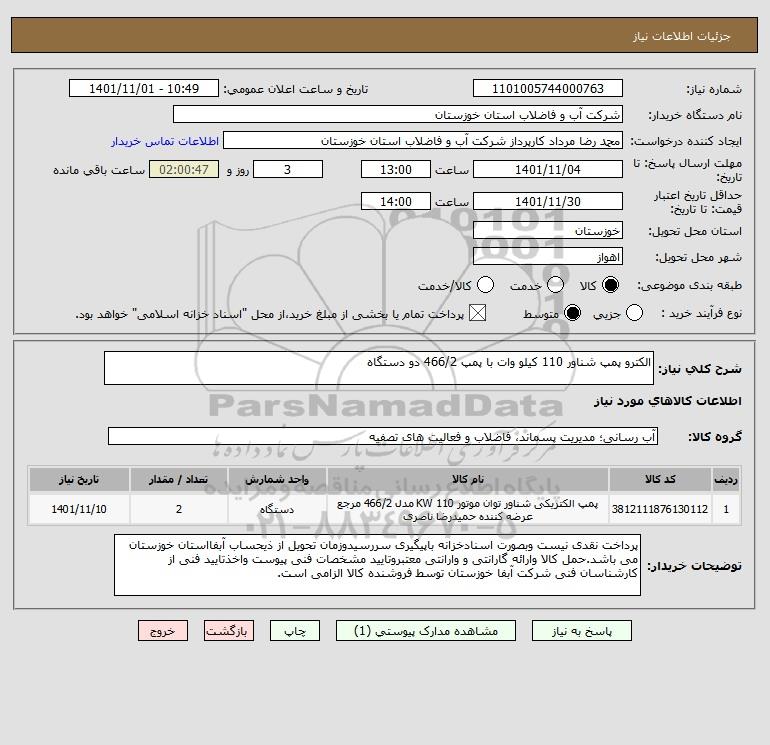
Task: Click the buyer organization name field
Action: click(398, 115)
